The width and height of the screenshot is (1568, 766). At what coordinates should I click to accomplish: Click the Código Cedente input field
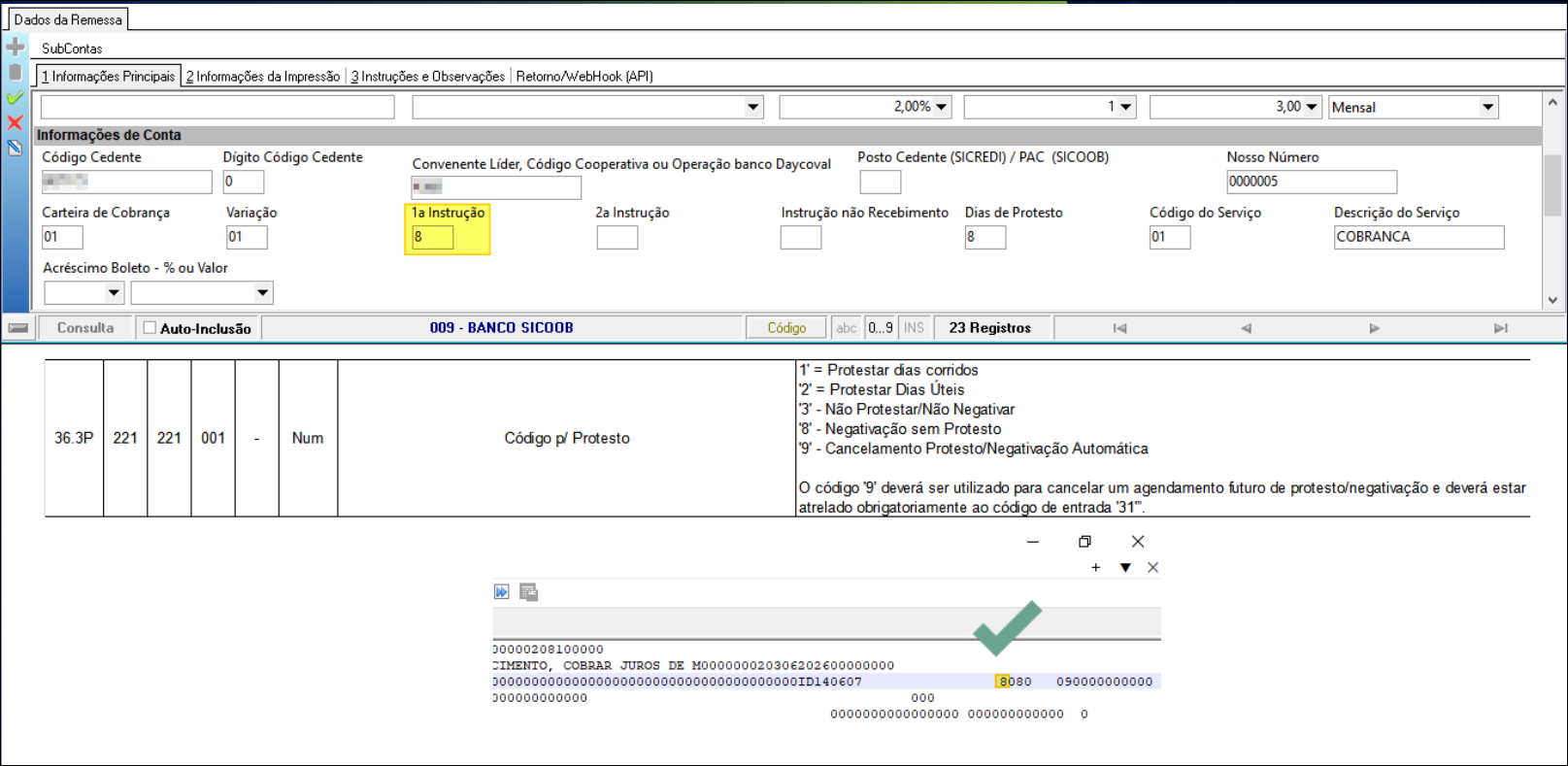[126, 182]
